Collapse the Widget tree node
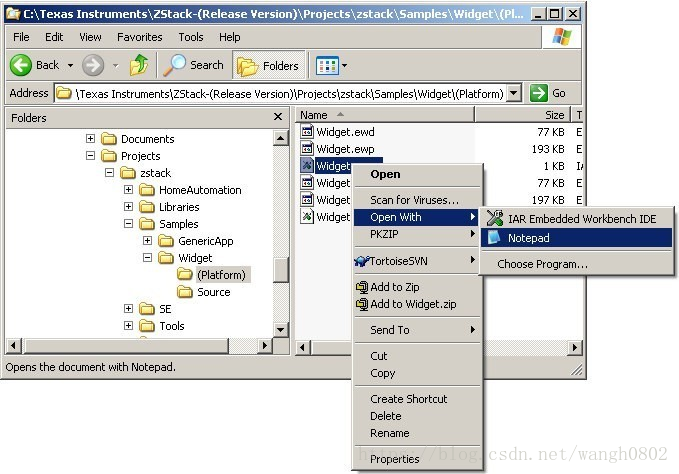 pyautogui.click(x=147, y=258)
